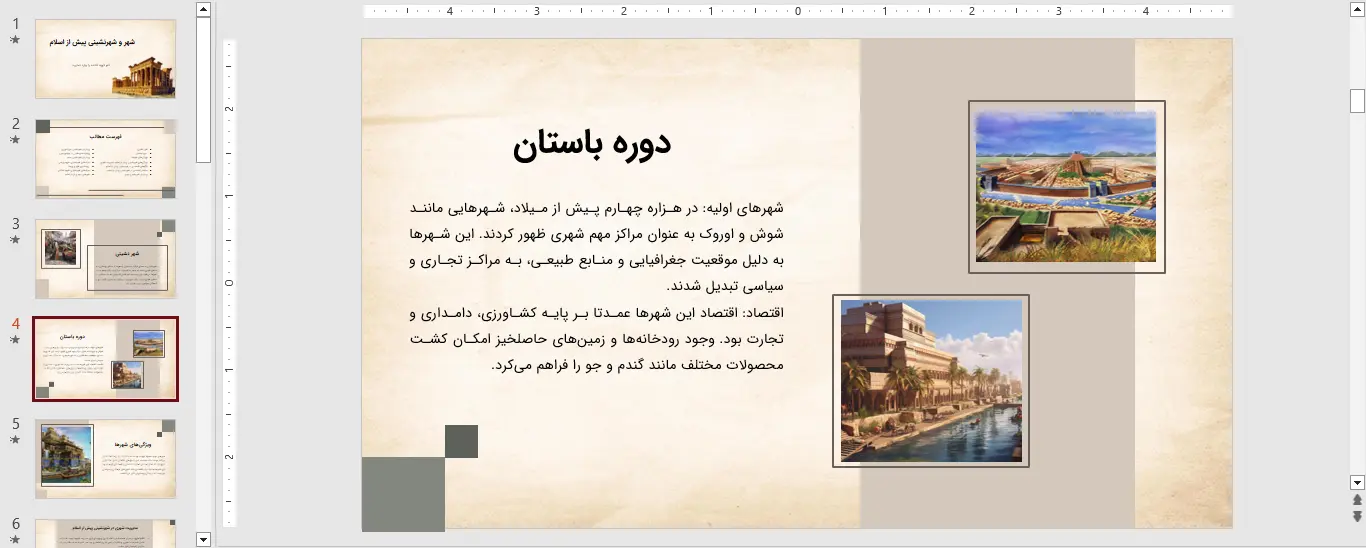Select slide 5 thumbnail in the panel

click(x=106, y=459)
